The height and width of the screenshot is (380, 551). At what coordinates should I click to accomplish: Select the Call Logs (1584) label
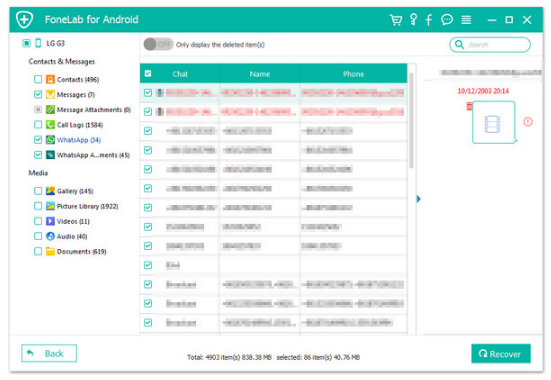pos(80,125)
